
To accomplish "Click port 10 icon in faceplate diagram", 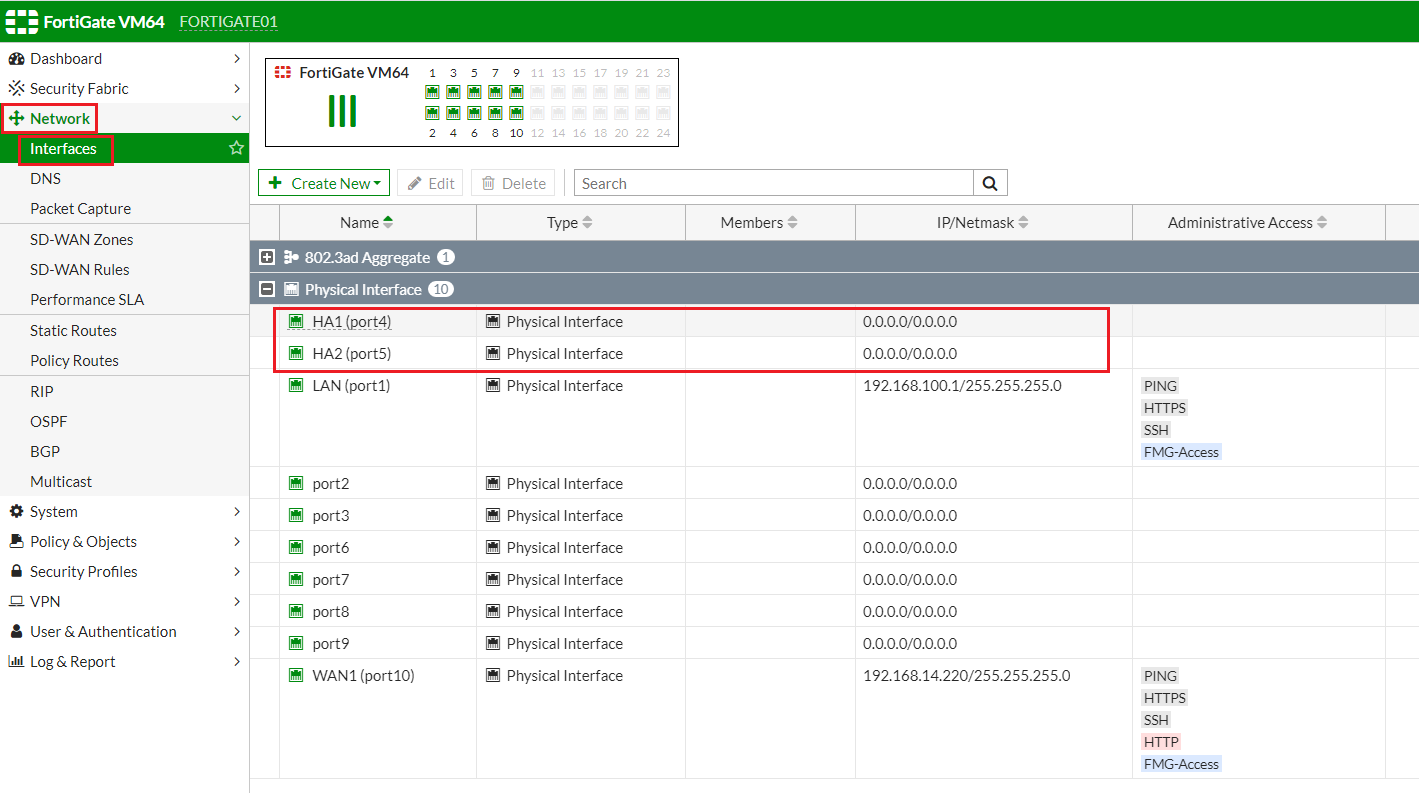I will click(x=516, y=113).
